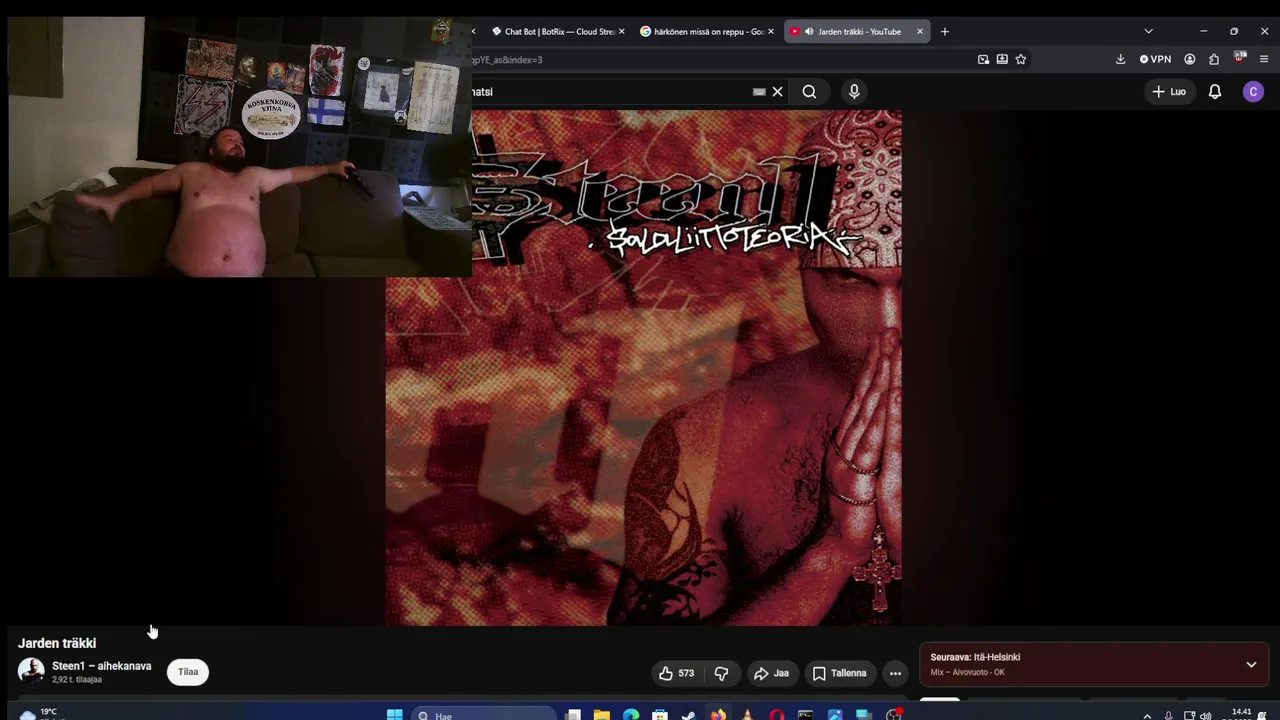Screen dimensions: 1280x720
Task: Start voice search with the microphone
Action: point(854,92)
